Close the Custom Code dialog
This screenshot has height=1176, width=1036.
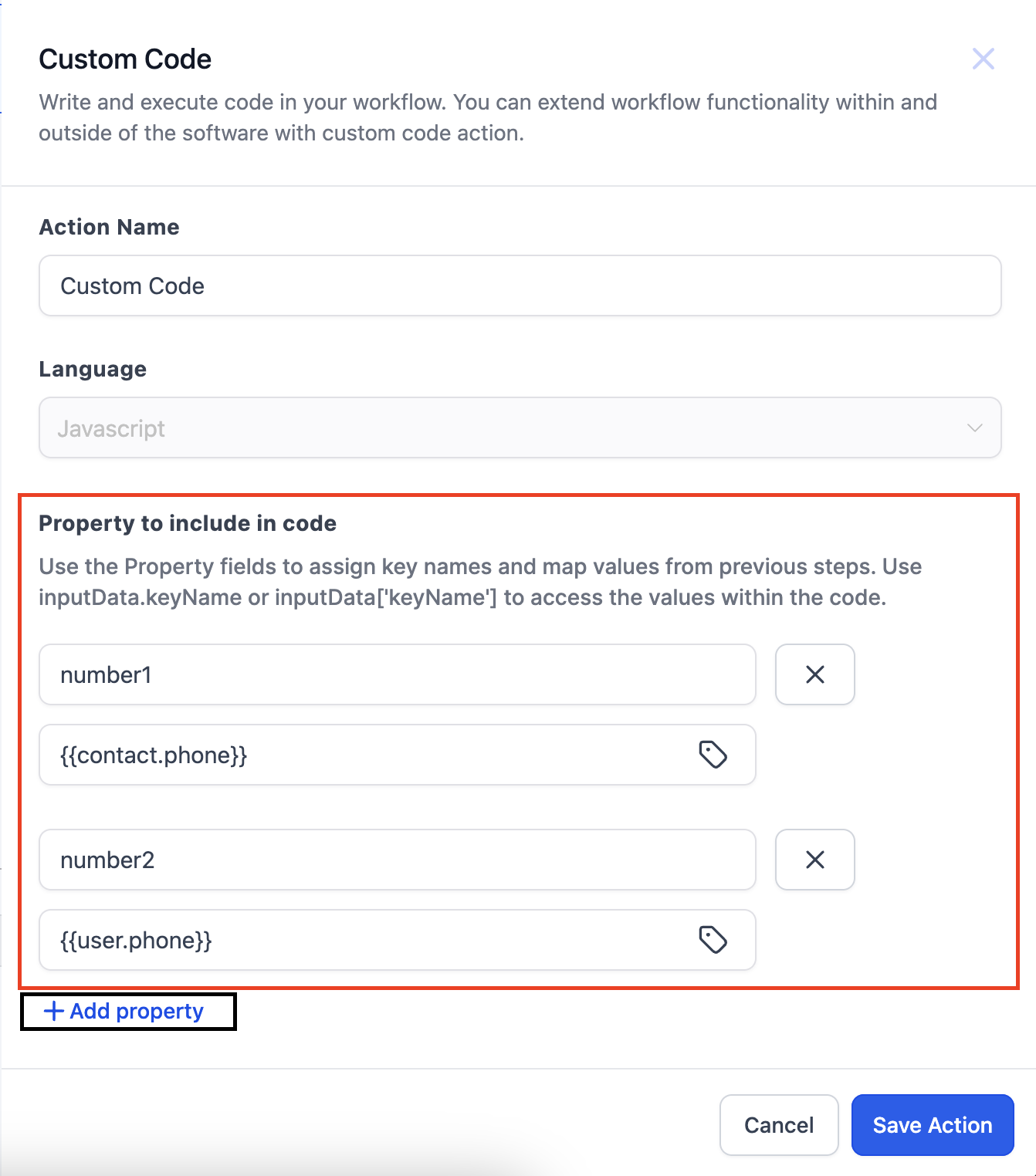pos(983,59)
